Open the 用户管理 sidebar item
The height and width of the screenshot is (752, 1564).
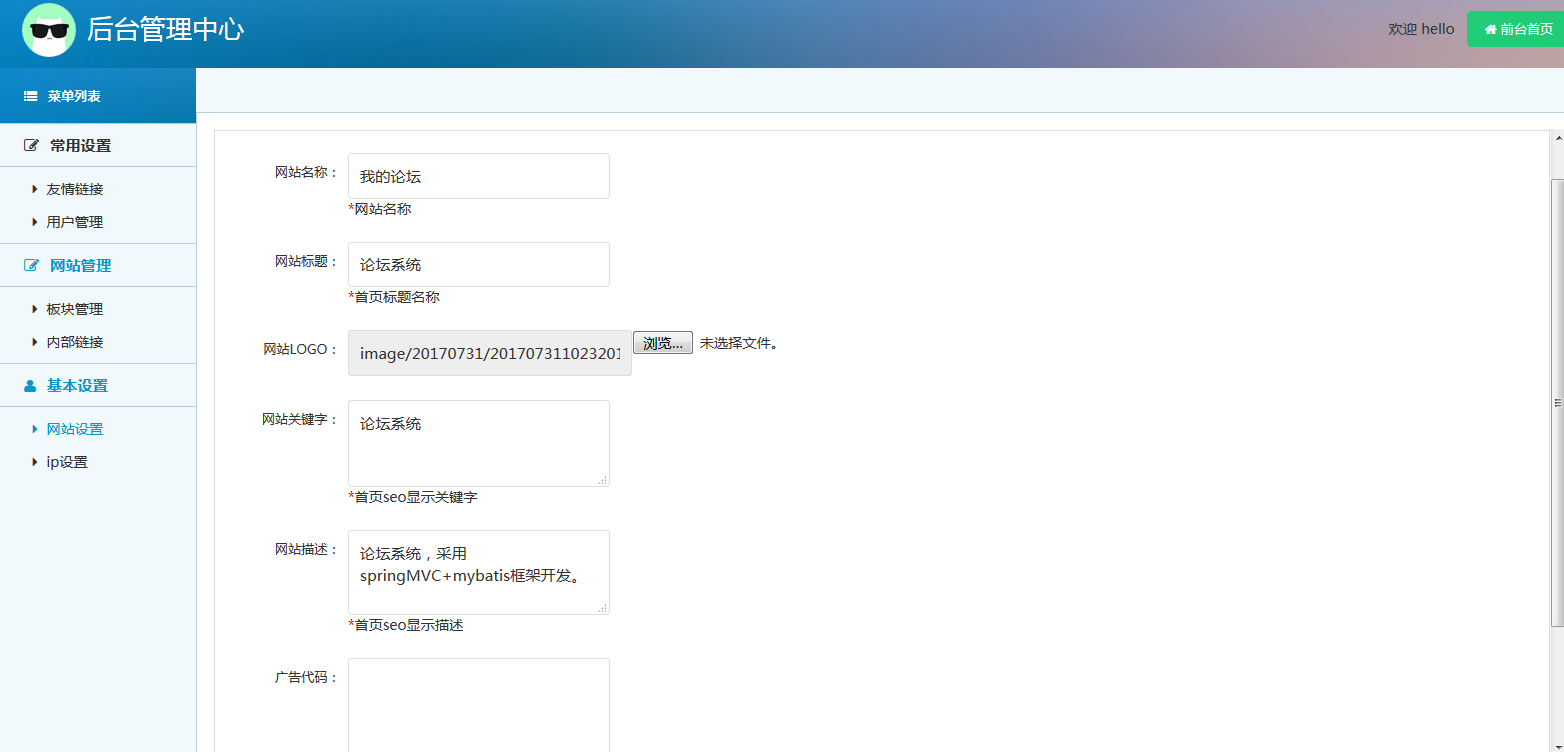[x=73, y=222]
